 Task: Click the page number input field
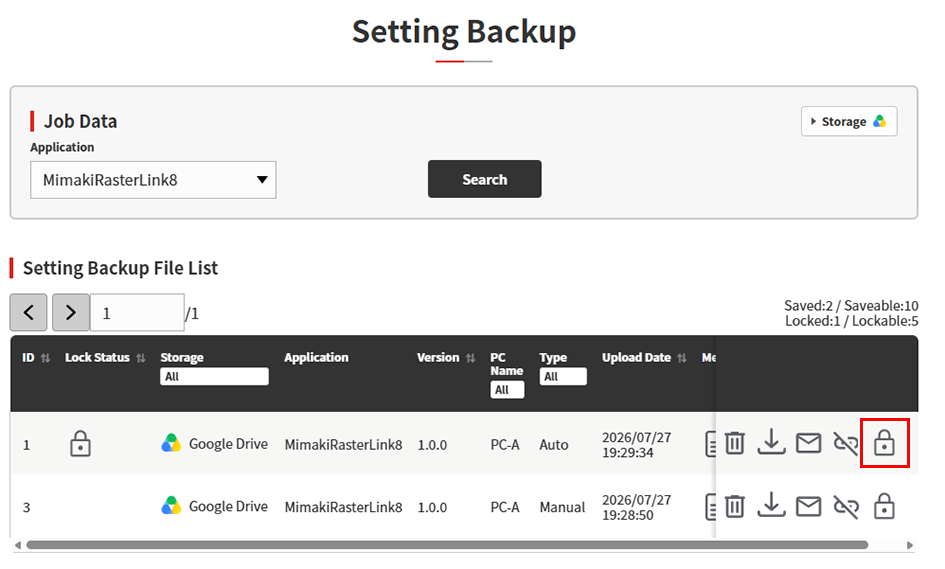pos(137,312)
